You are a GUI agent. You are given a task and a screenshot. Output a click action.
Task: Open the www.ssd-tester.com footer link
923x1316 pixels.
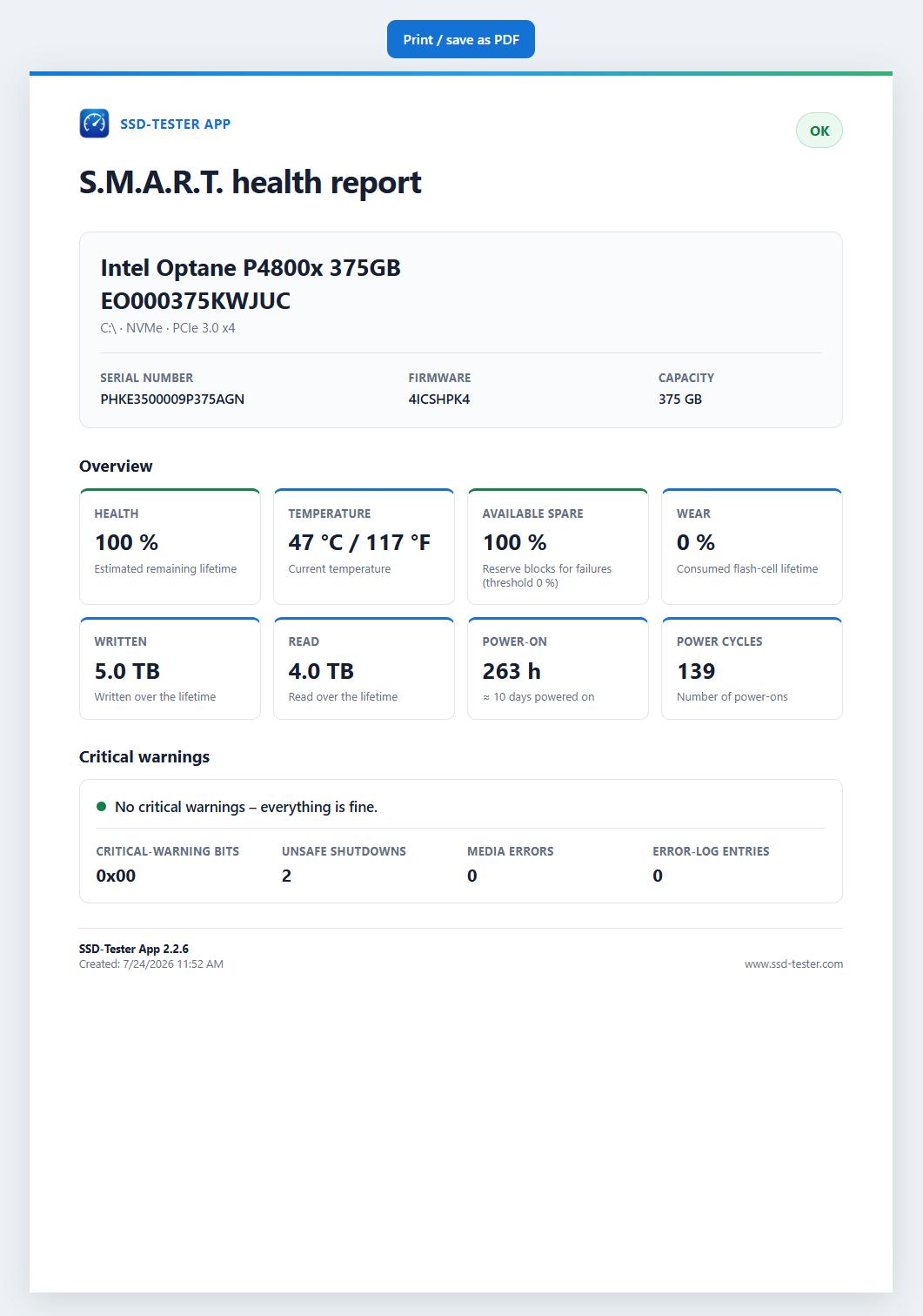pyautogui.click(x=793, y=963)
